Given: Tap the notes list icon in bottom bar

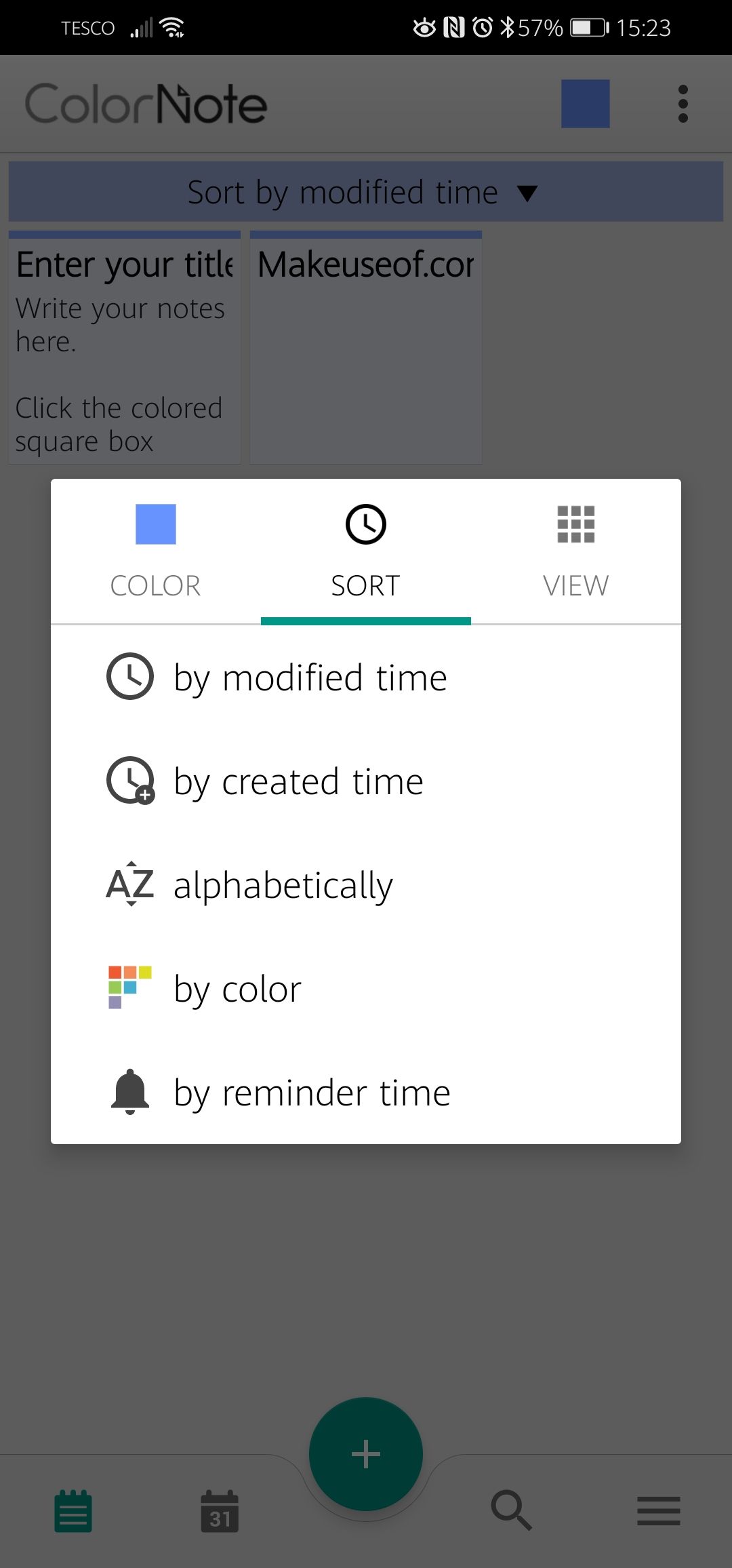Looking at the screenshot, I should [x=73, y=1511].
